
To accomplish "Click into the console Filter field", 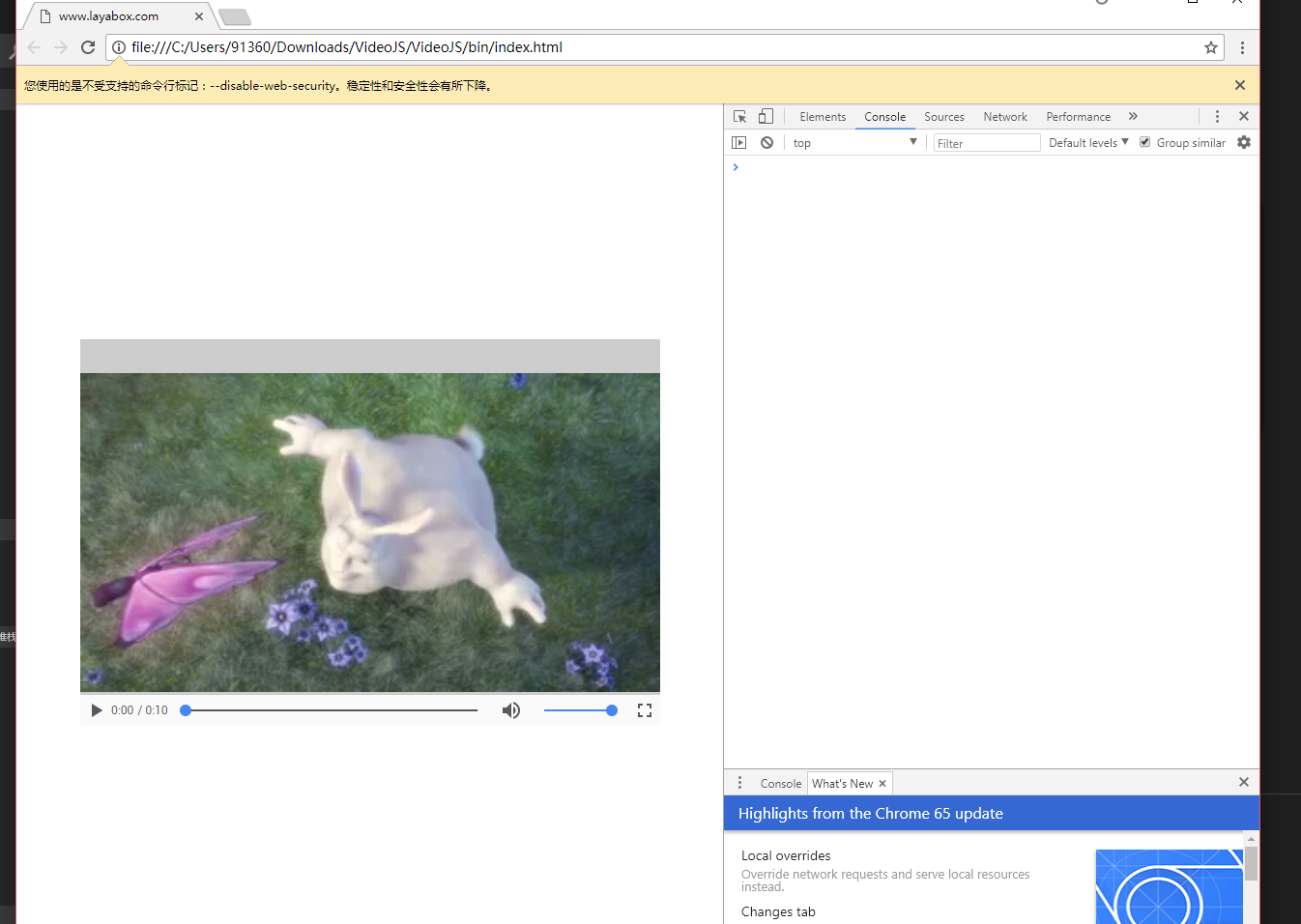I will coord(986,143).
